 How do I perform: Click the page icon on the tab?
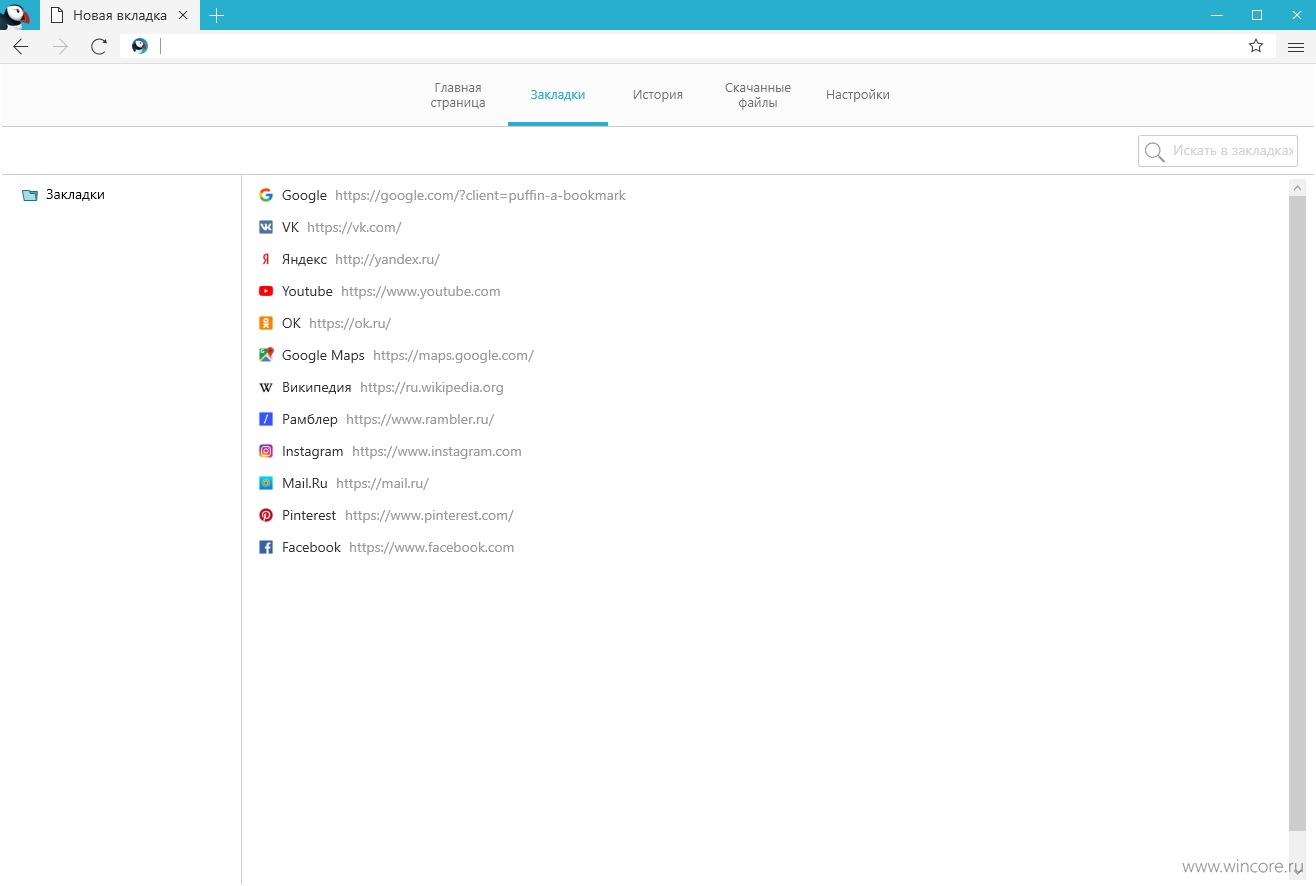tap(57, 16)
